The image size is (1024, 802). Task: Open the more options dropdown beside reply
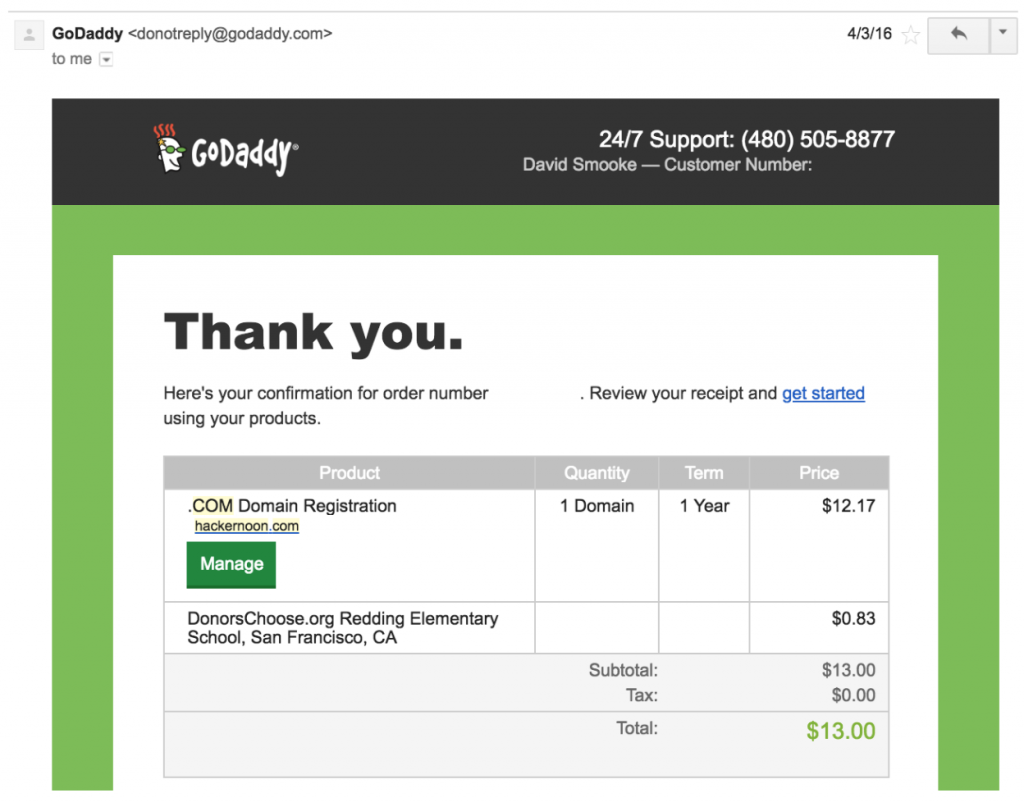[x=1003, y=34]
